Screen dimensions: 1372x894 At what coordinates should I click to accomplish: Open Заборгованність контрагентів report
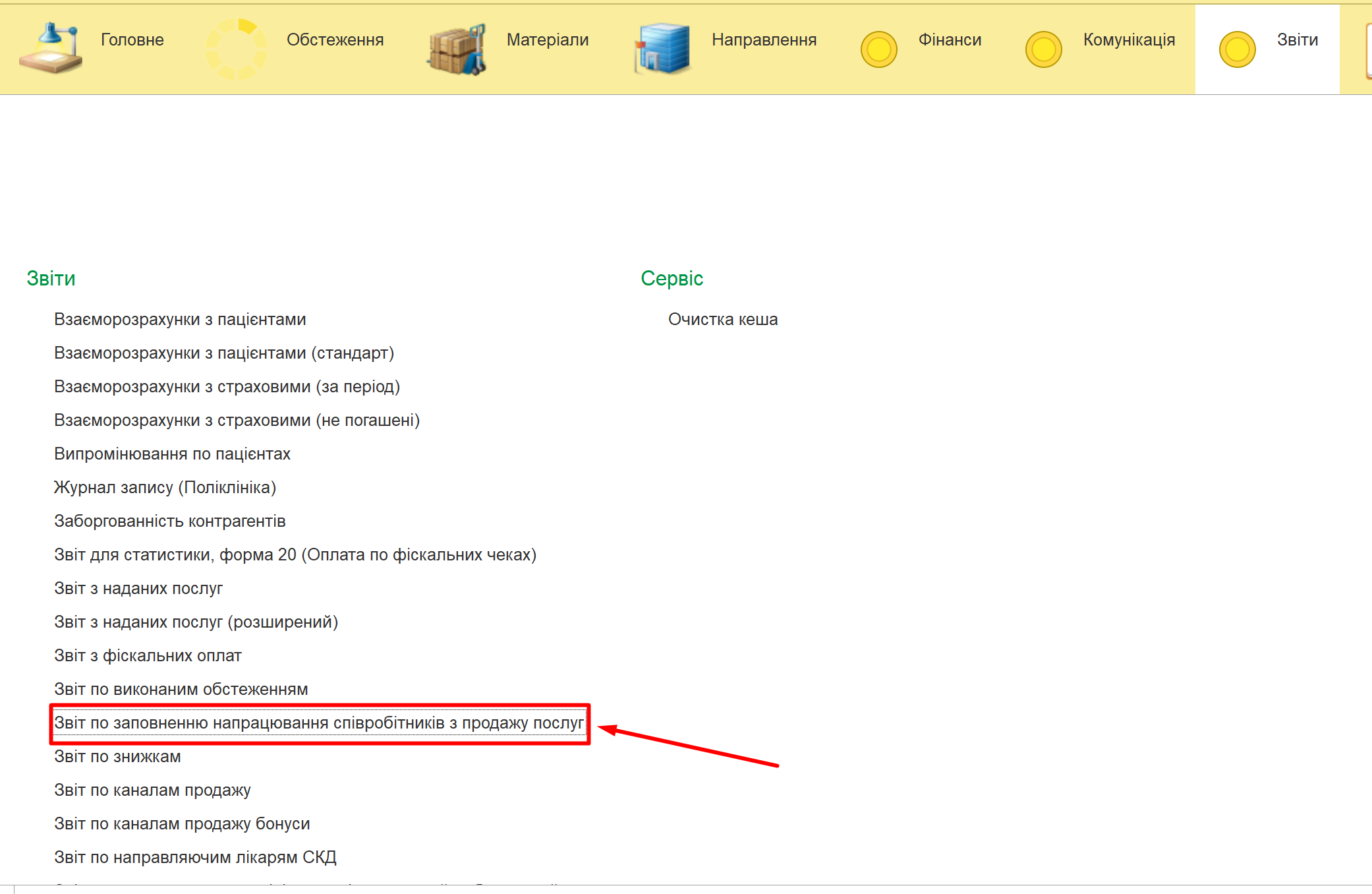point(170,521)
